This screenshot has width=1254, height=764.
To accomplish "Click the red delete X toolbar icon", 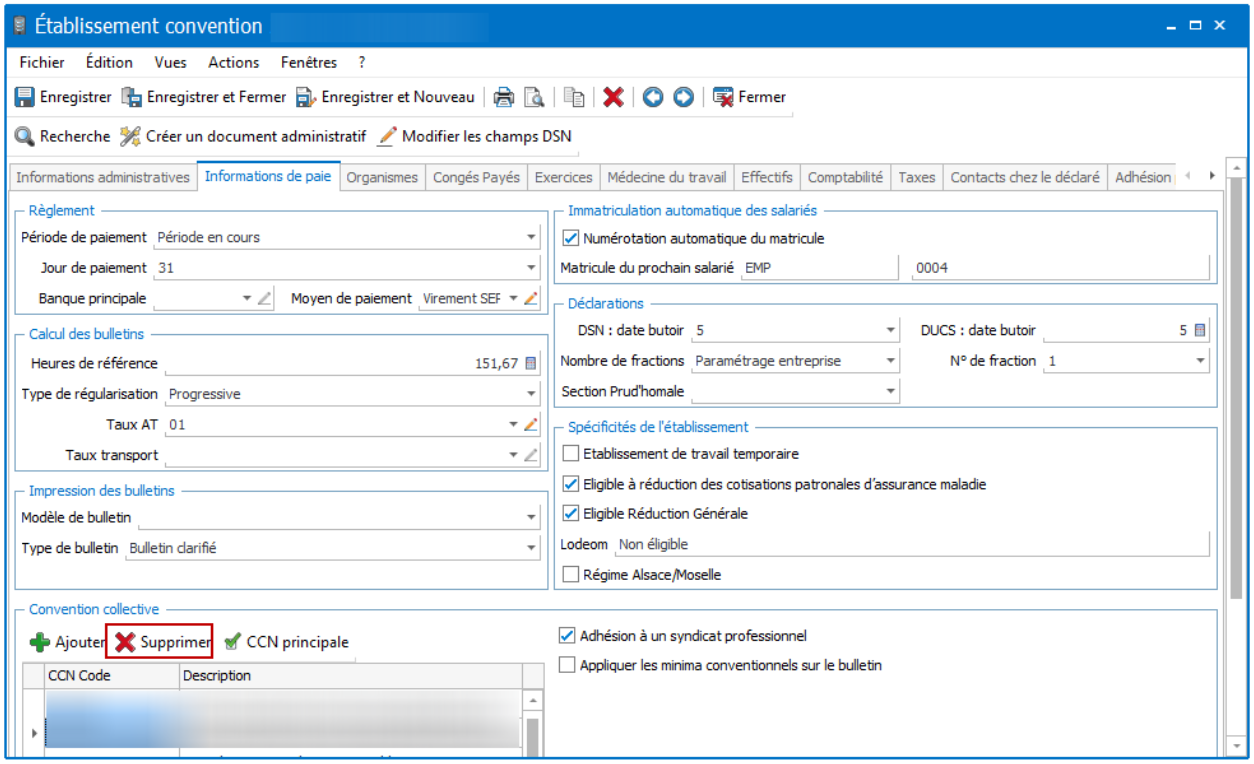I will pyautogui.click(x=614, y=97).
